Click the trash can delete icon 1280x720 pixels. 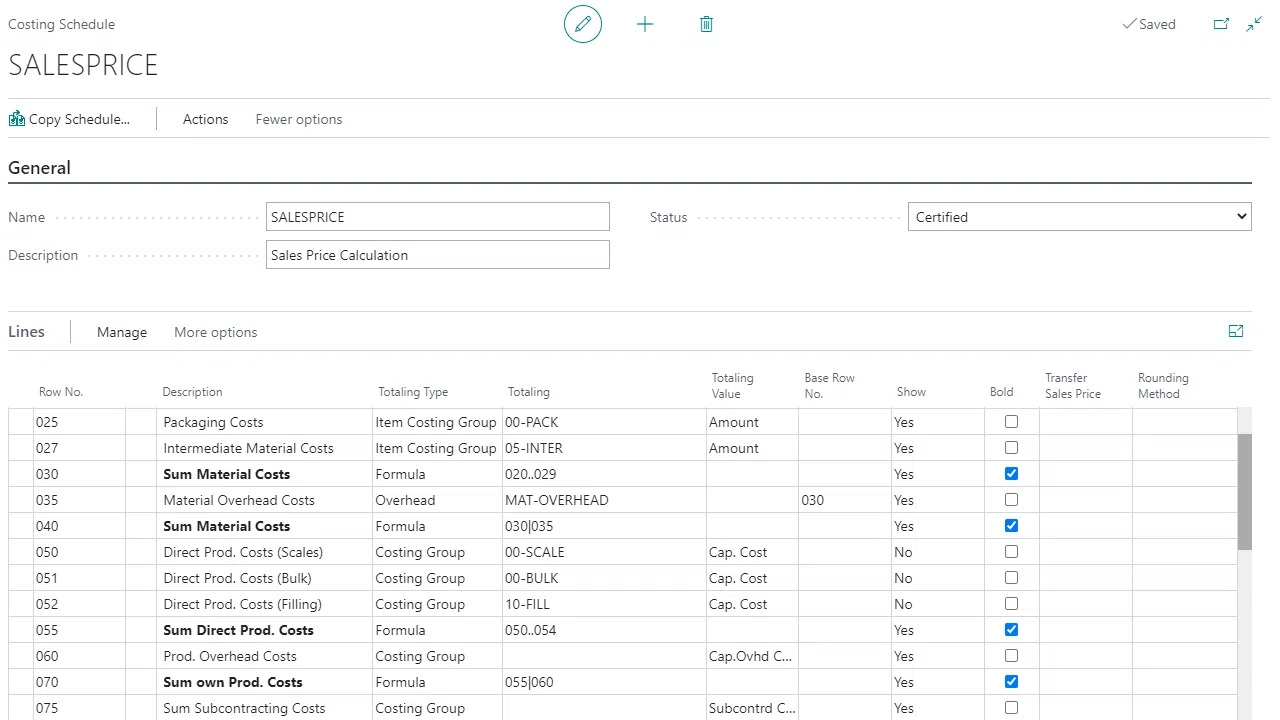coord(706,24)
